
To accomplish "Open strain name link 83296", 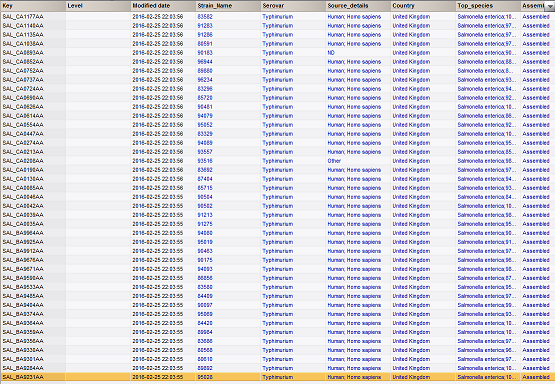I will click(205, 89).
